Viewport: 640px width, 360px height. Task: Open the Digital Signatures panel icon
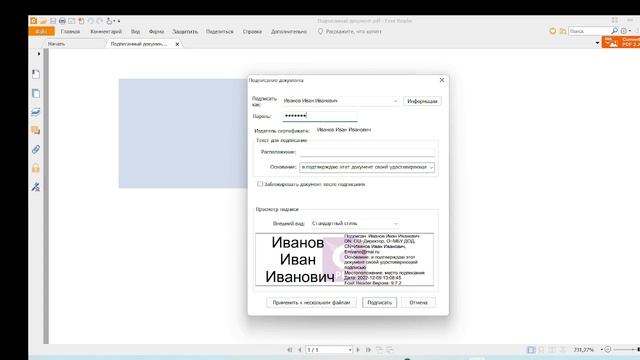[36, 187]
